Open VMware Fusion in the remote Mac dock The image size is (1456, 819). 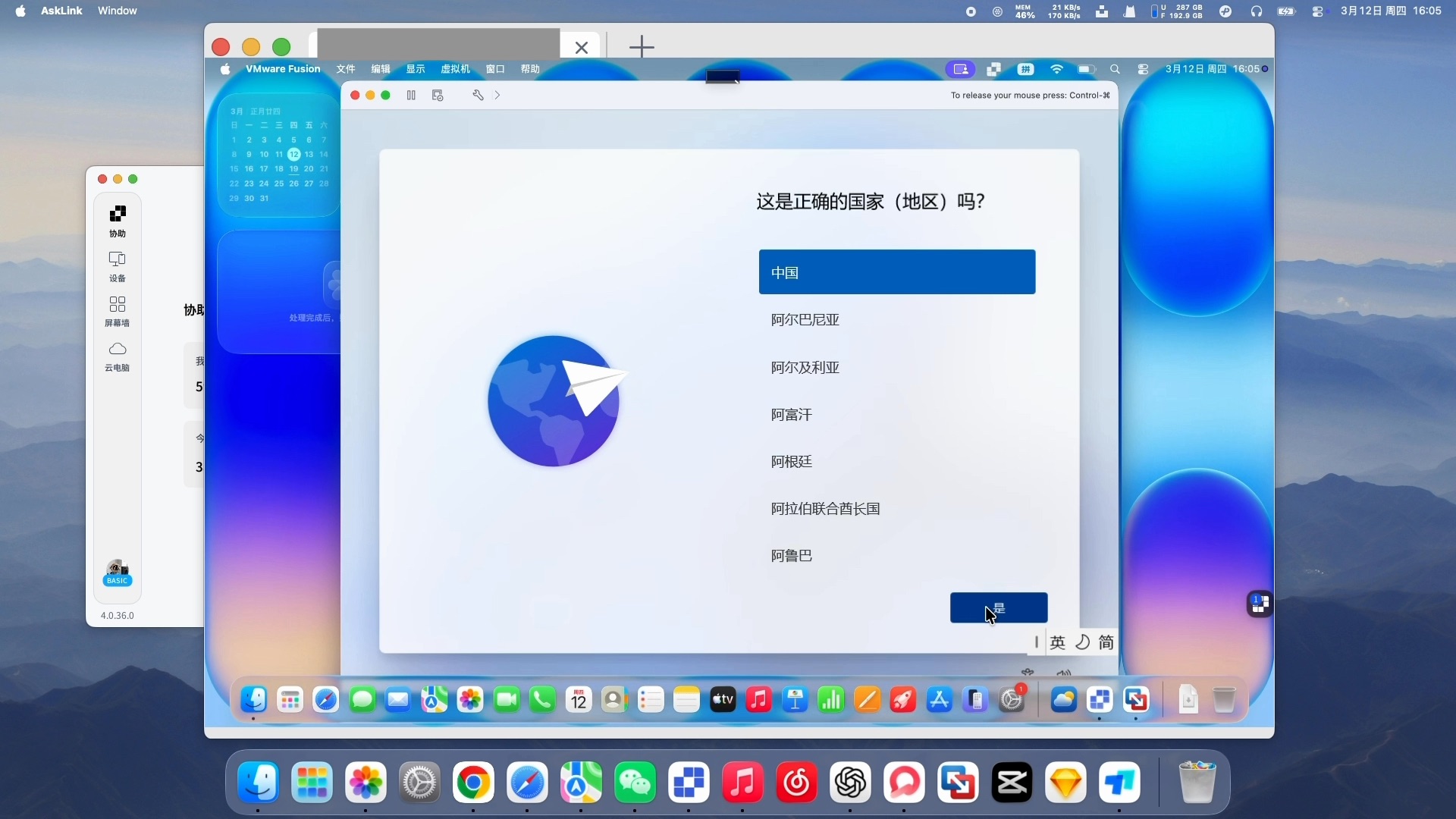(1136, 699)
